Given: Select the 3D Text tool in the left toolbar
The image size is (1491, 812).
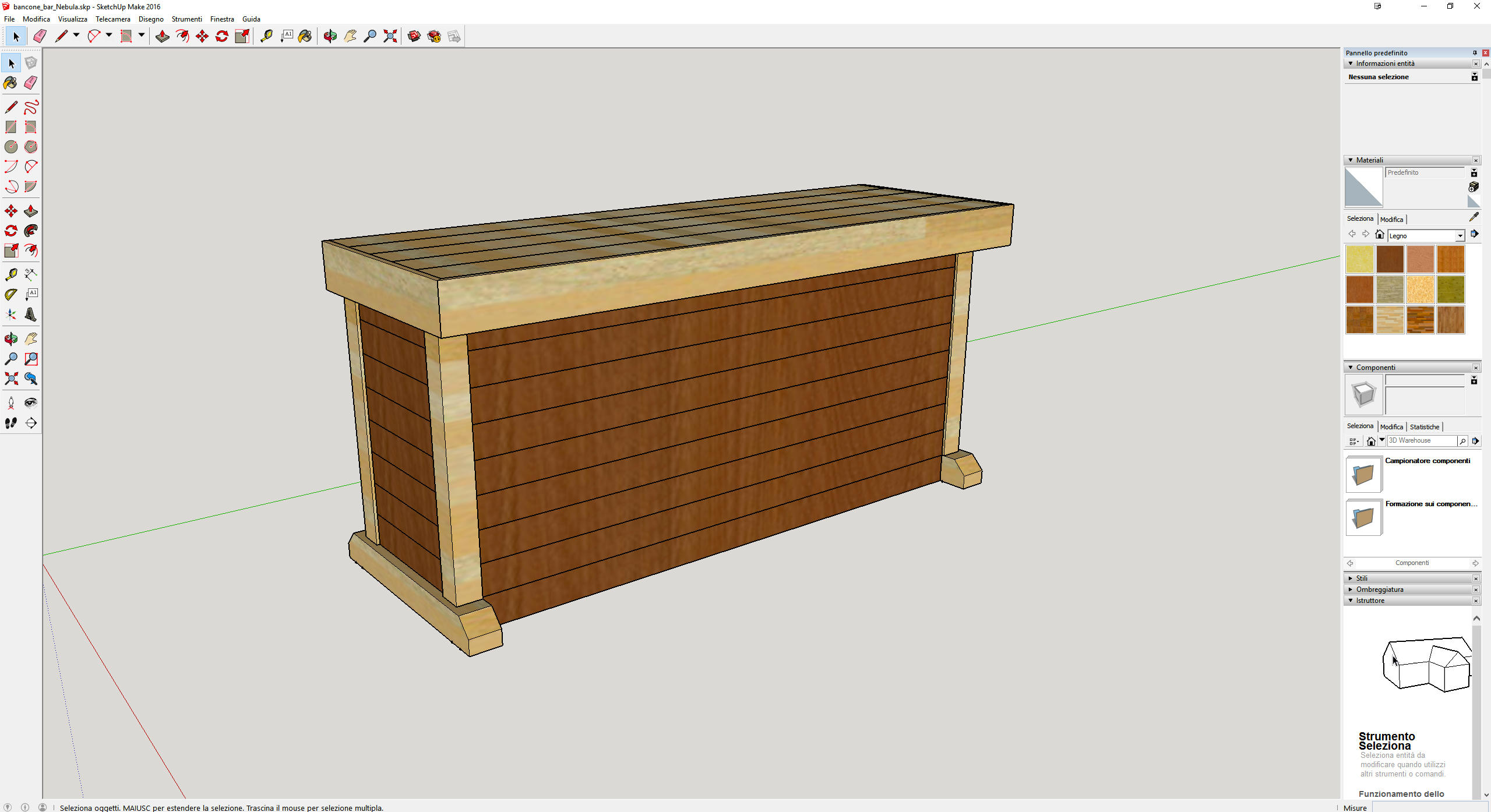Looking at the screenshot, I should click(x=31, y=315).
